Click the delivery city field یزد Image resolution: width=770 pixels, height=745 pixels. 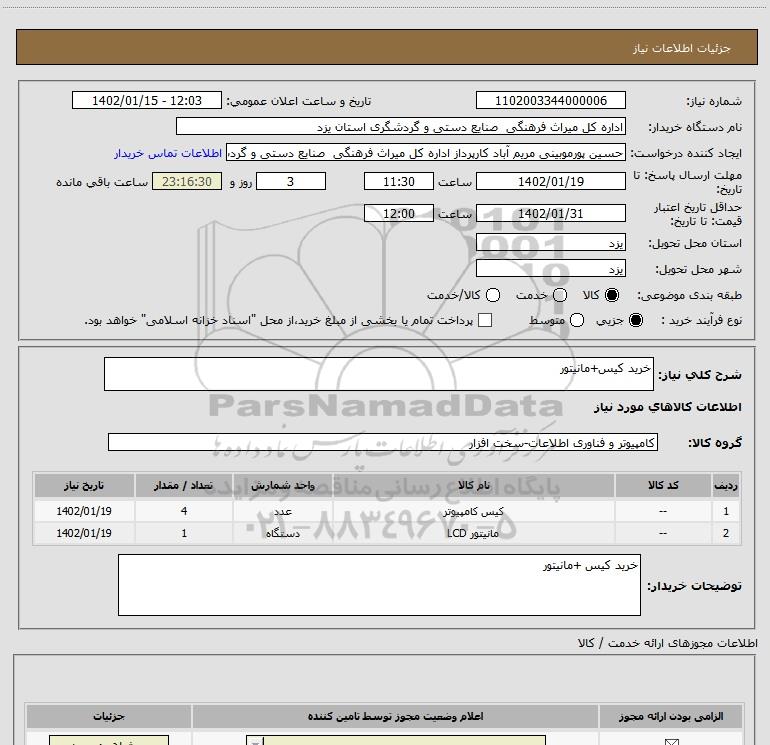tap(550, 268)
